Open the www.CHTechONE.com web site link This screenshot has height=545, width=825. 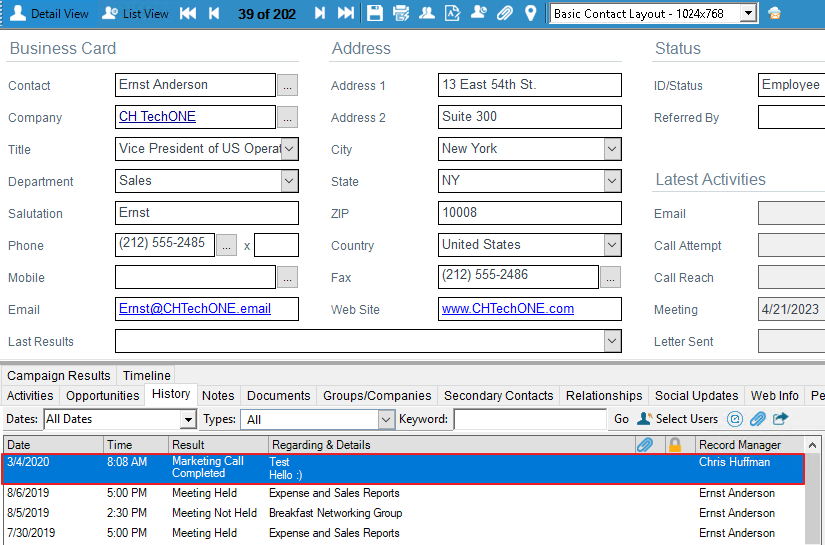[508, 308]
